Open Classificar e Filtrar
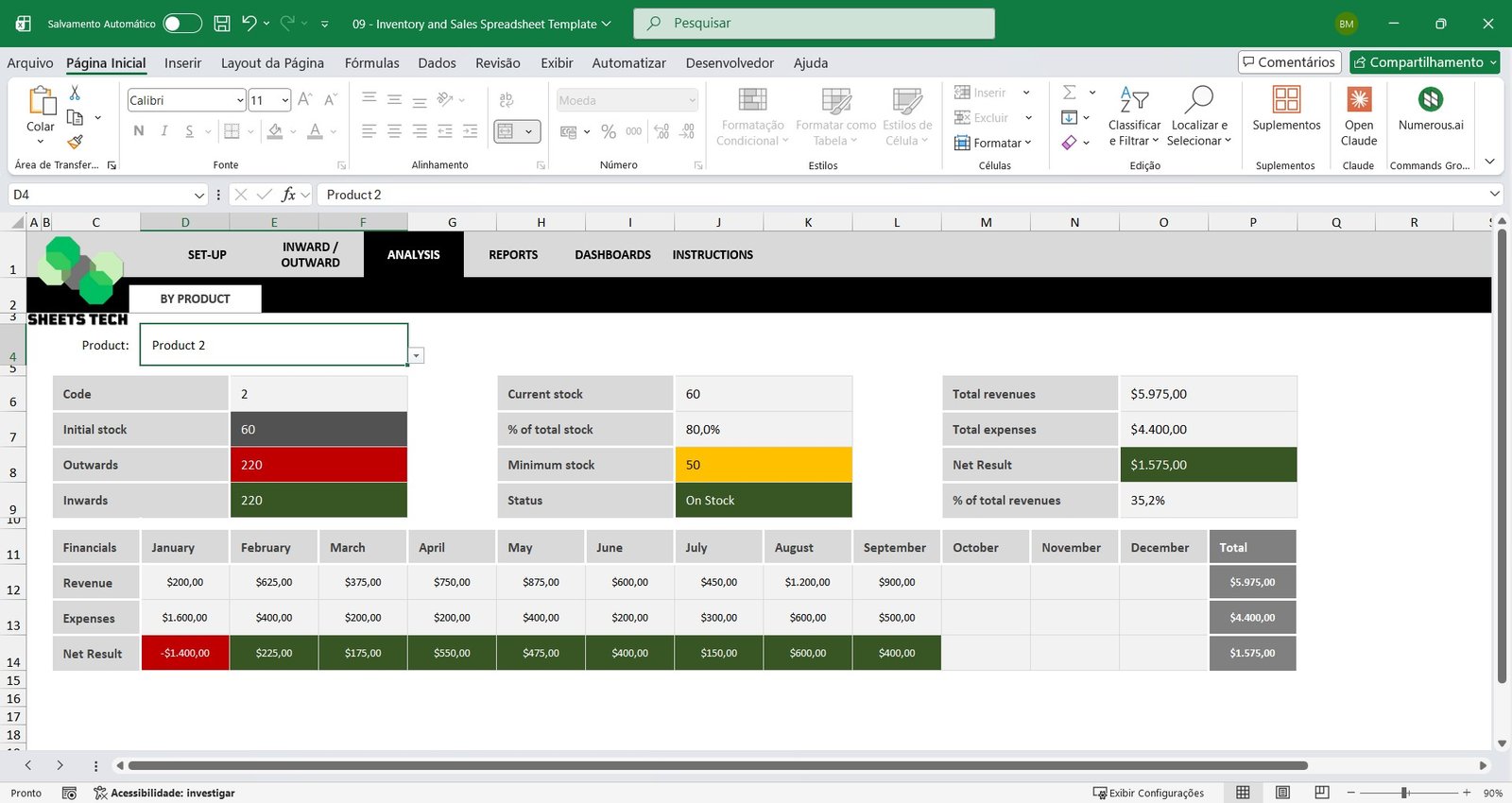Image resolution: width=1512 pixels, height=803 pixels. (1134, 117)
